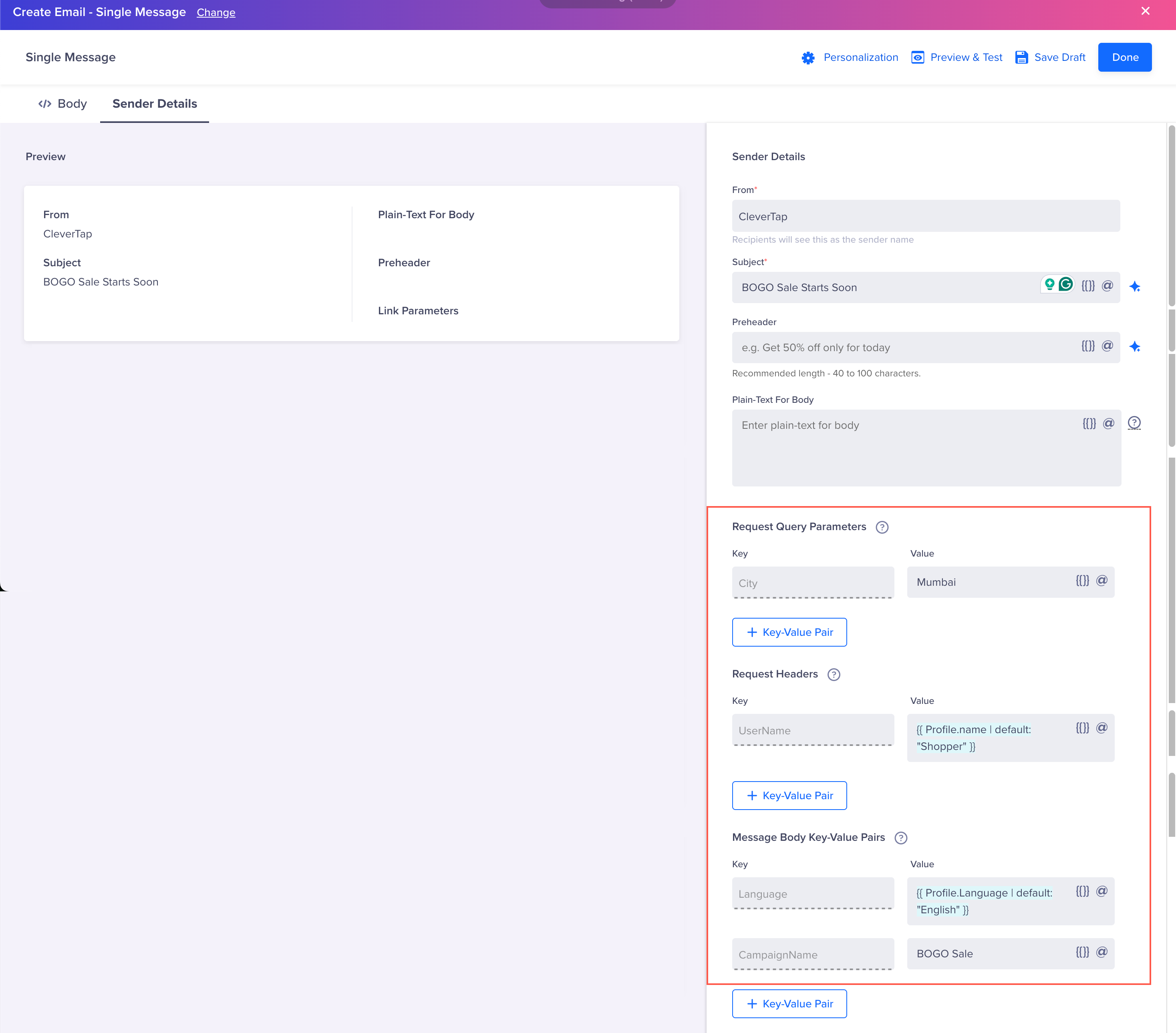Screen dimensions: 1176x1033
Task: Click the Personalization gear icon
Action: point(808,58)
